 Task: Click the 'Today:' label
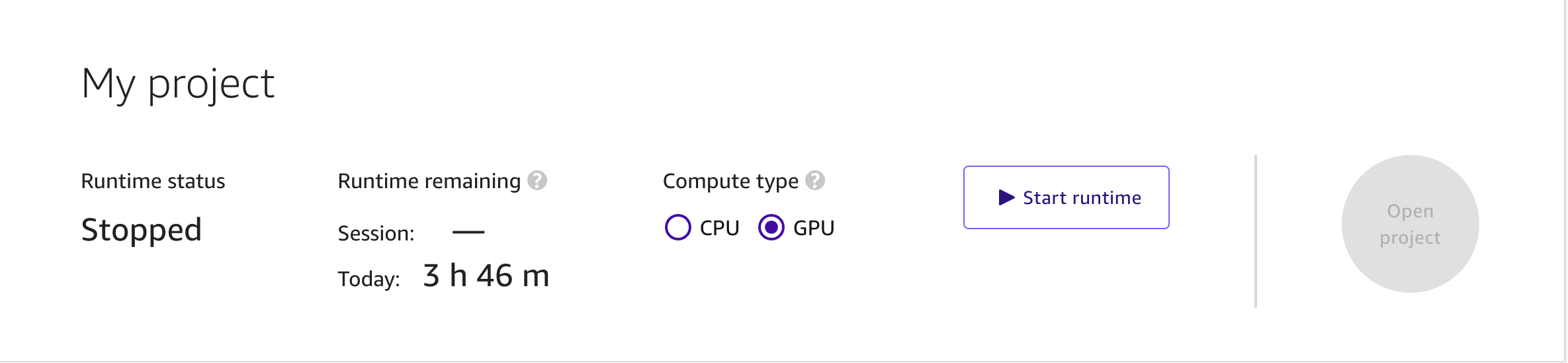point(369,280)
